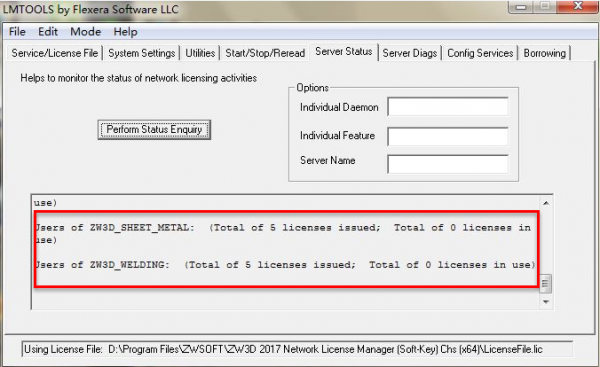Open the Borrowing tab
The image size is (600, 367).
pos(545,53)
